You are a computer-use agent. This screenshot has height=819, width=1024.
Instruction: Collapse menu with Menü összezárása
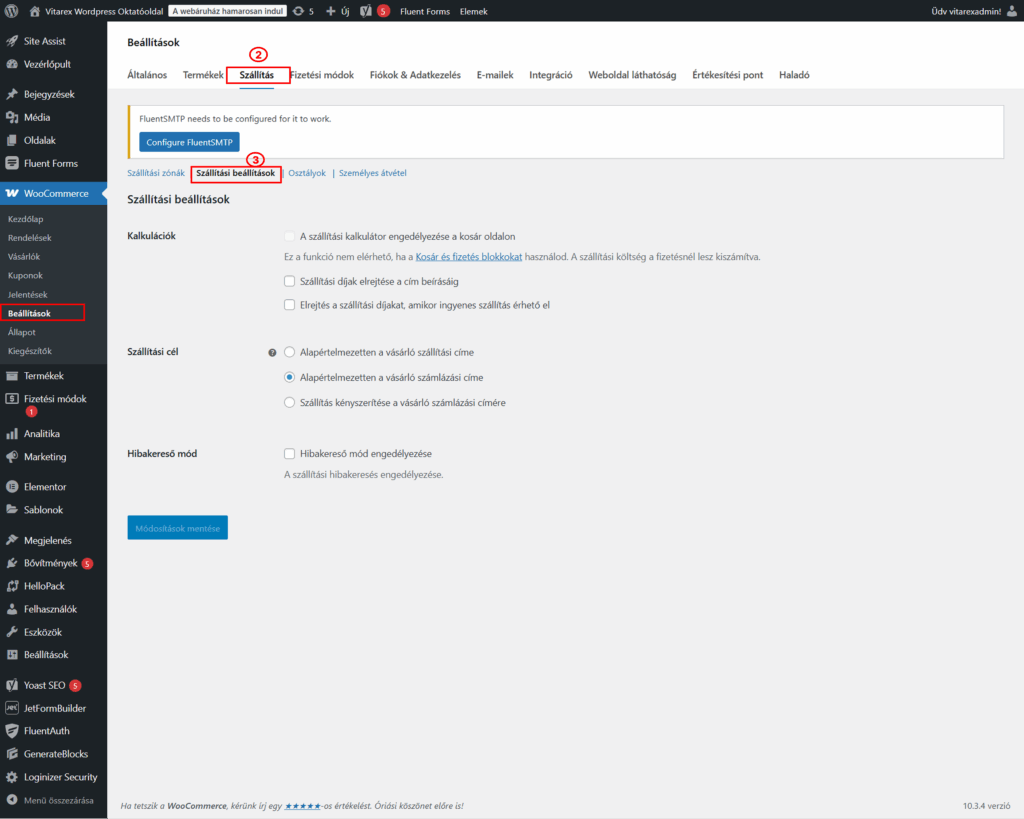(x=58, y=800)
